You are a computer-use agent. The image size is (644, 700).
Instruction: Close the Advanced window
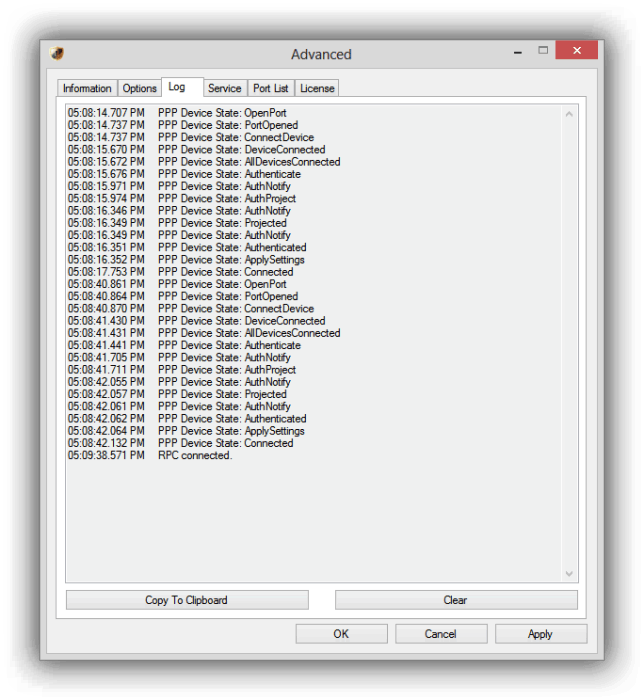coord(577,50)
